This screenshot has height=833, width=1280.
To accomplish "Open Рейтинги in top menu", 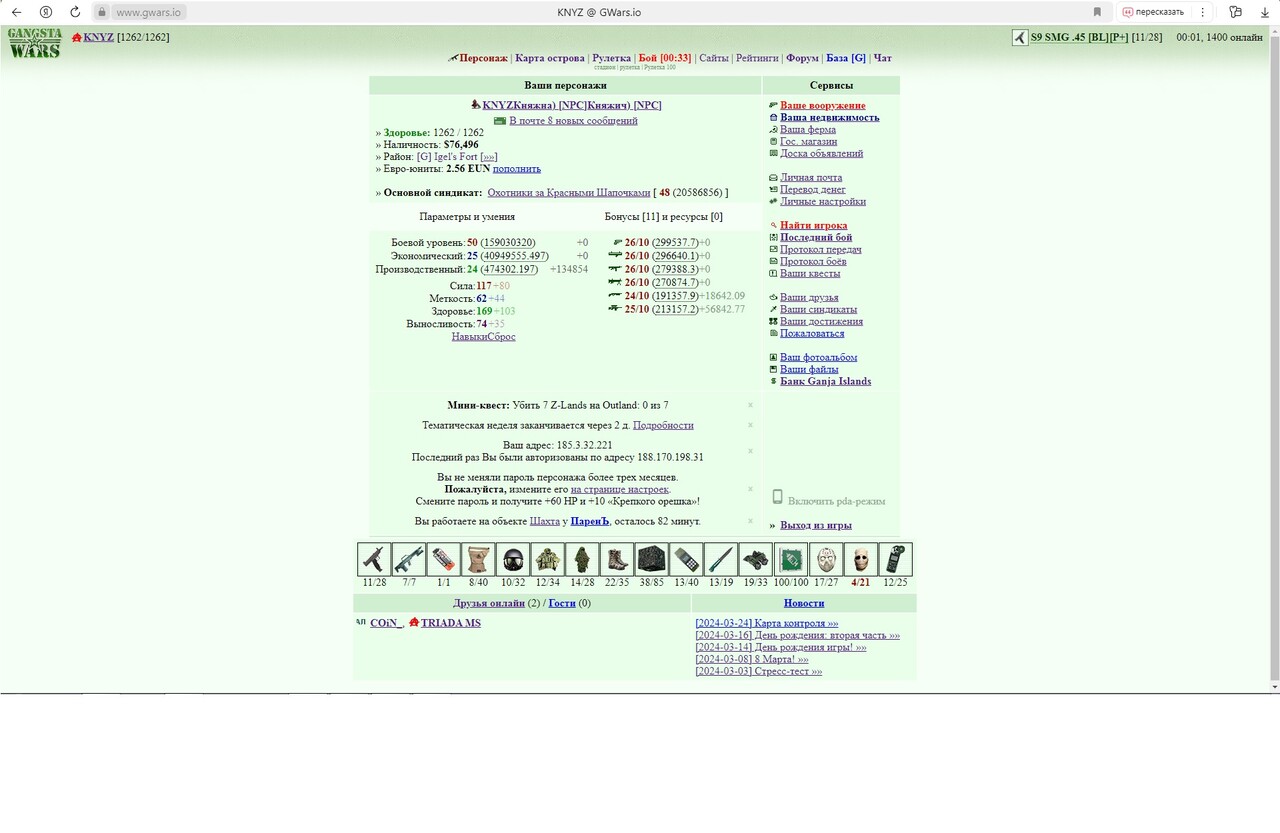I will coord(757,58).
